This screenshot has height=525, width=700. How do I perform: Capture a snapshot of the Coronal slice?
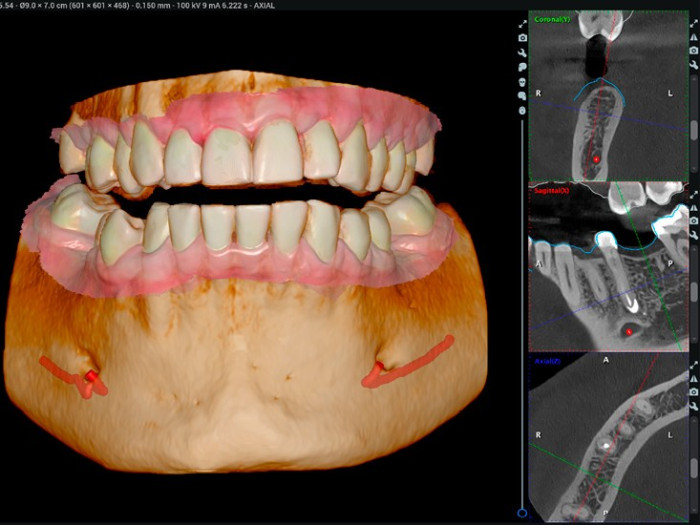point(694,50)
